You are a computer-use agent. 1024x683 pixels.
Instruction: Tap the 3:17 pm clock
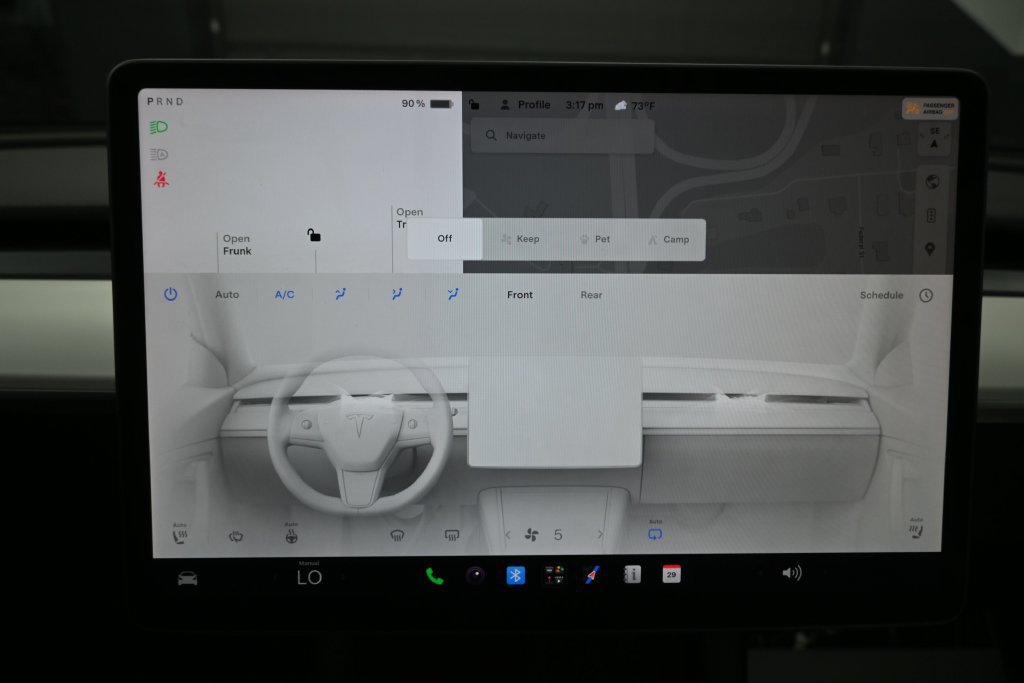point(584,104)
